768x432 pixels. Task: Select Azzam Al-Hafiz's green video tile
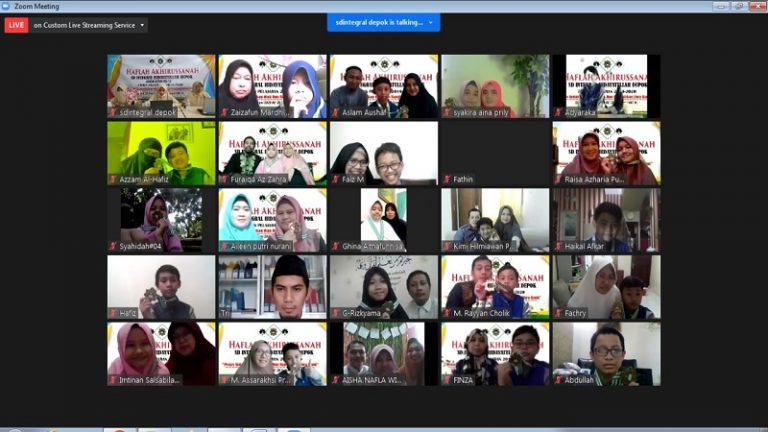pyautogui.click(x=161, y=153)
